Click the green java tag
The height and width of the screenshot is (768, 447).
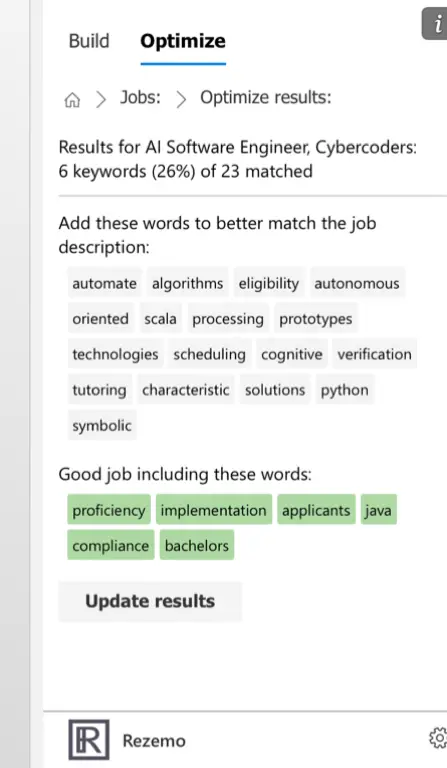378,510
